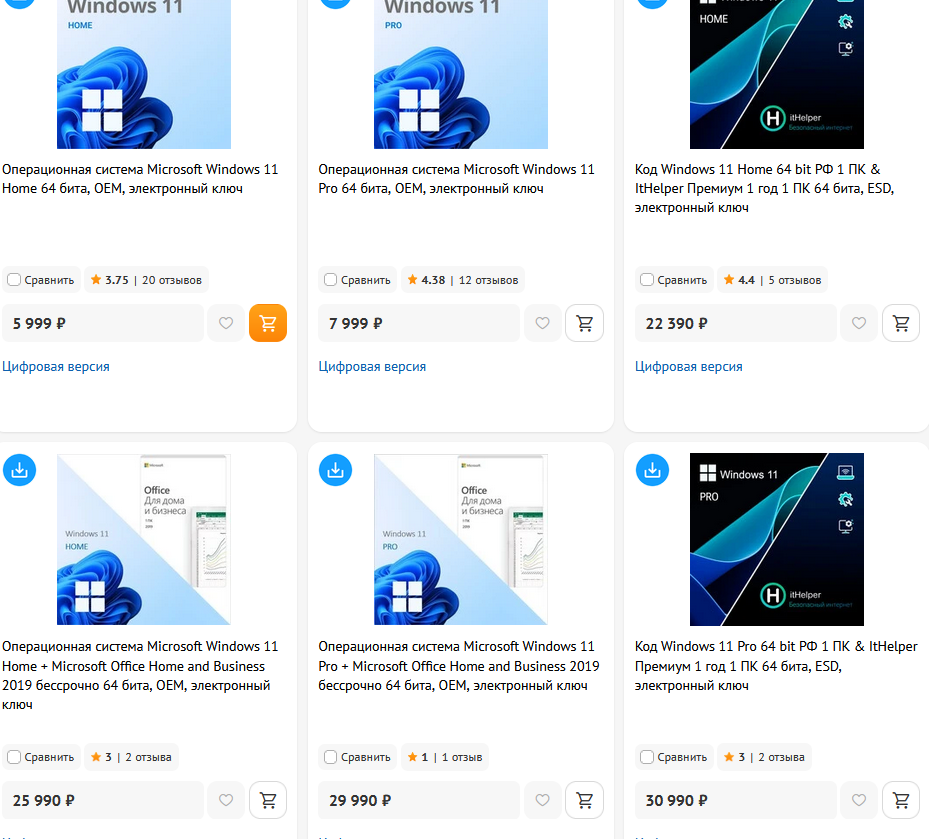Screen dimensions: 929x839
Task: Check Сравнить for Windows 11 Home OEM
Action: (14, 280)
